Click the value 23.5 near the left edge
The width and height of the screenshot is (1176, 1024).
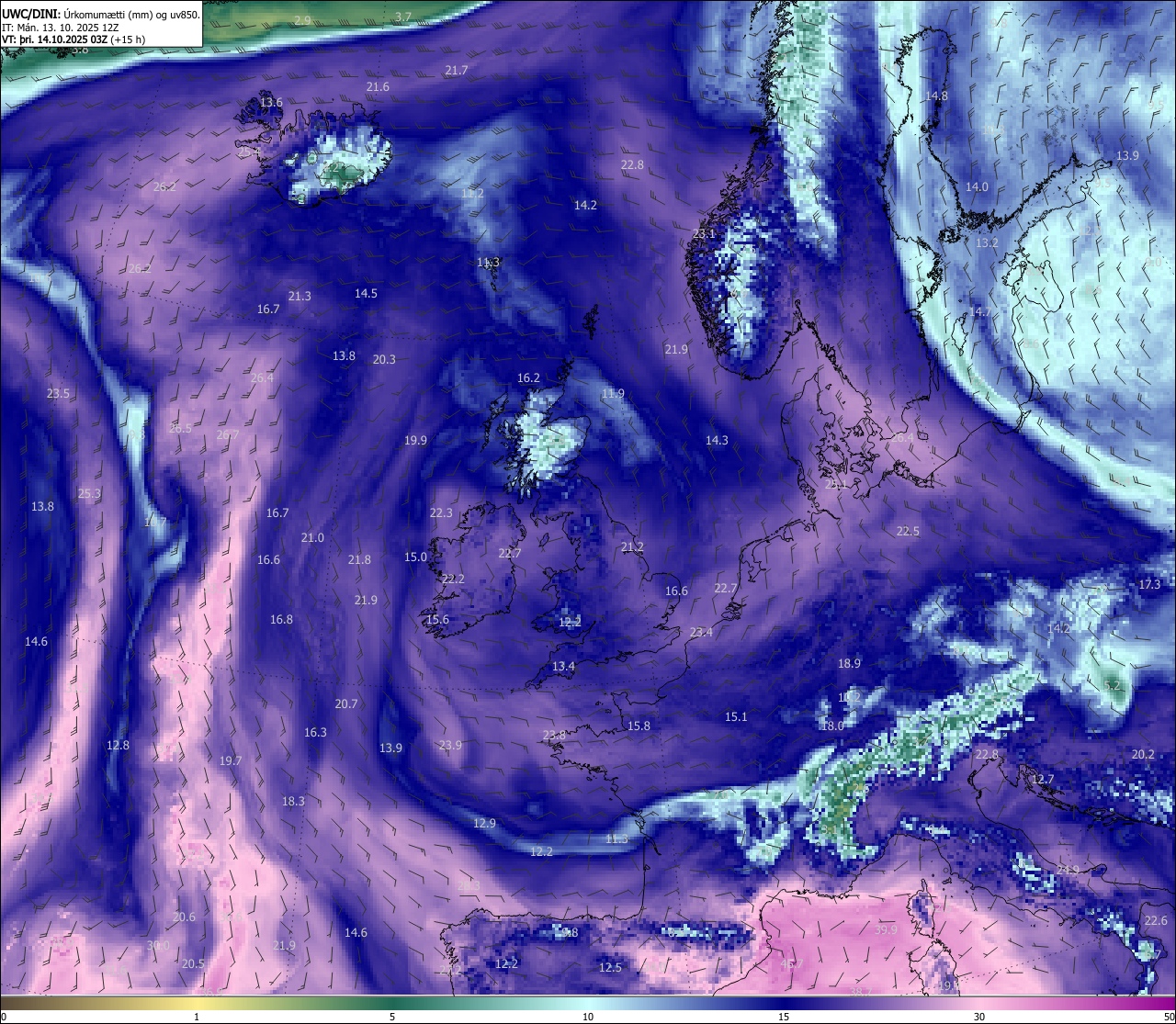[58, 393]
